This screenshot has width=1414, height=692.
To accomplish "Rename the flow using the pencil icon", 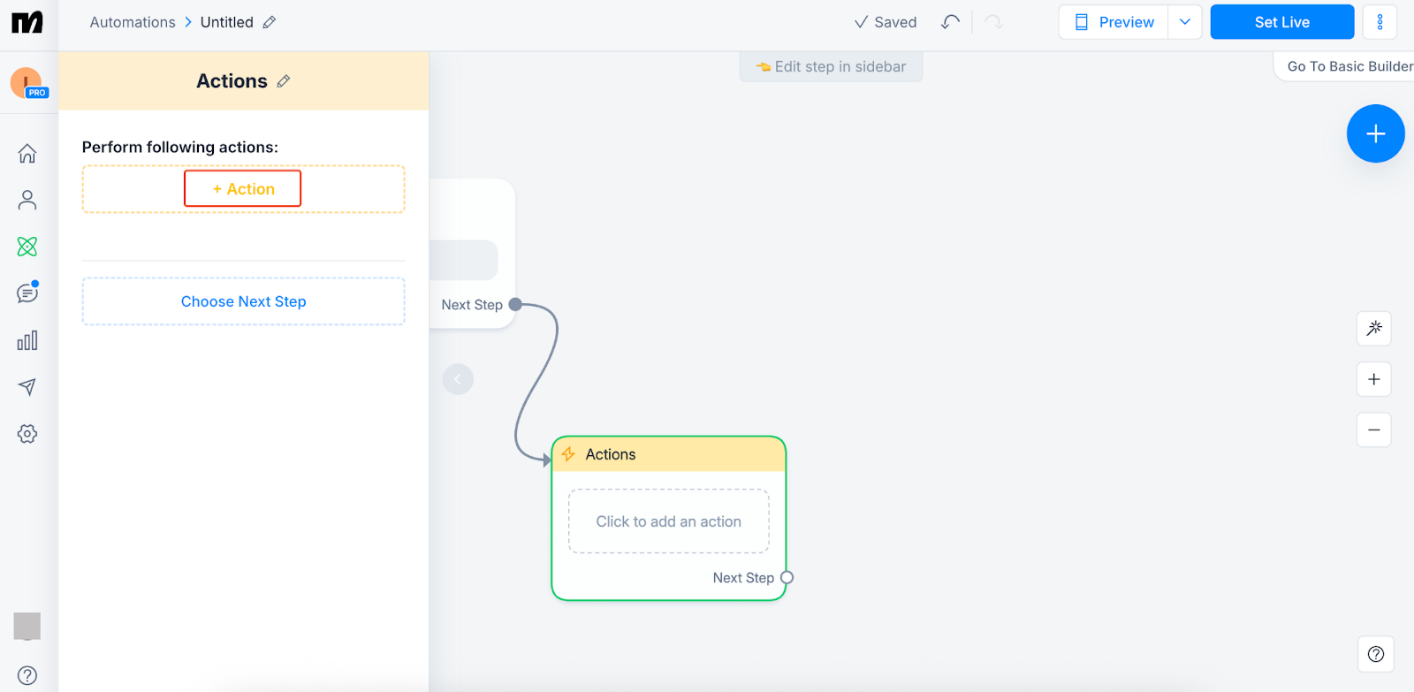I will [x=267, y=21].
